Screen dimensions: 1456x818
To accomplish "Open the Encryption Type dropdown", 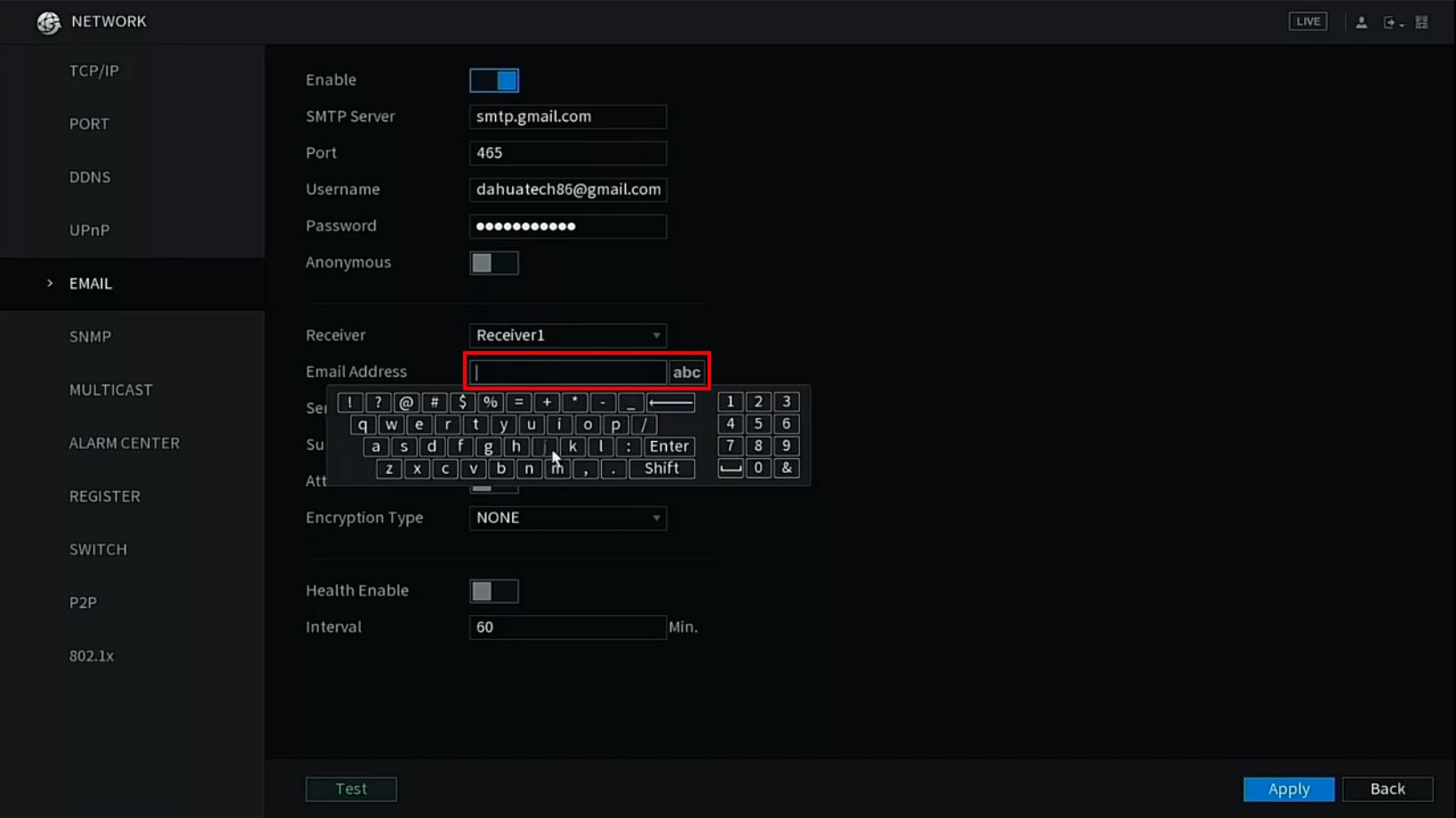I will pos(568,517).
